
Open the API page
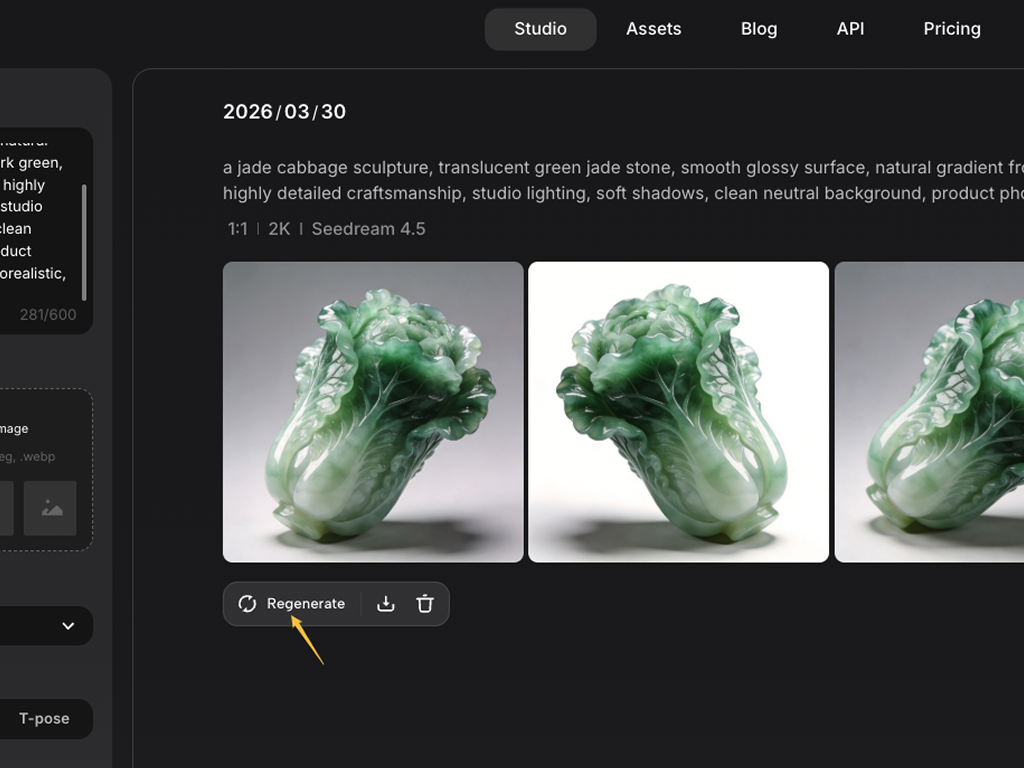click(x=850, y=29)
